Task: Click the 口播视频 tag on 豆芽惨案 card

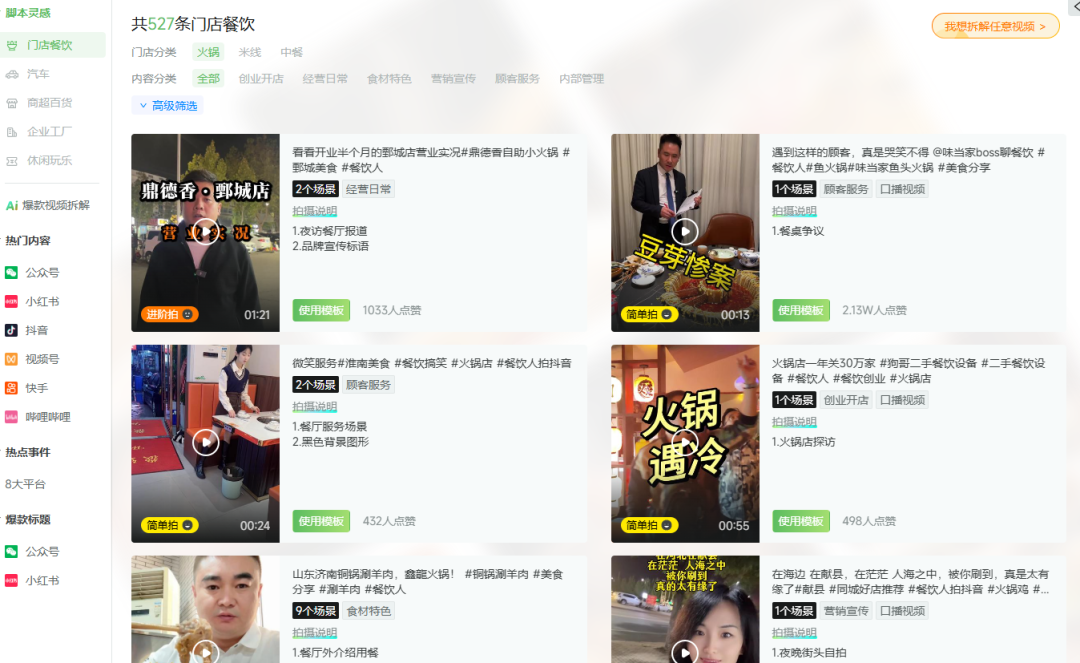Action: 902,189
